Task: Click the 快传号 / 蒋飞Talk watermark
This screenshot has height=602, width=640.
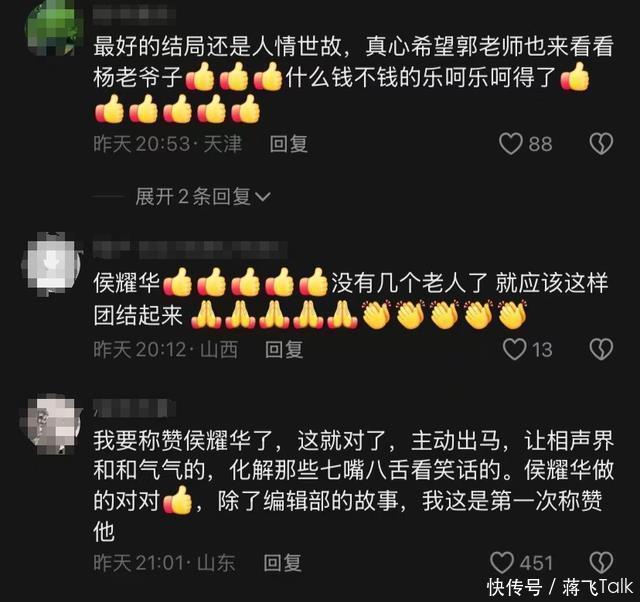Action: click(x=560, y=588)
